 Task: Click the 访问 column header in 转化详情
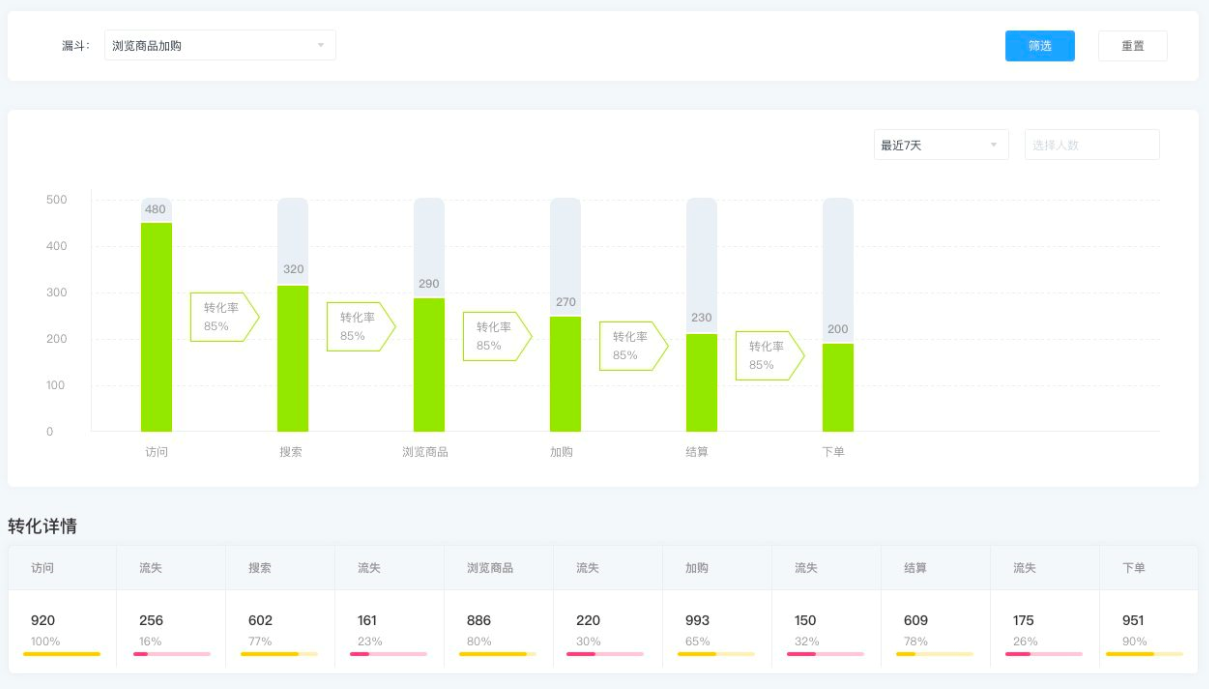pyautogui.click(x=42, y=568)
